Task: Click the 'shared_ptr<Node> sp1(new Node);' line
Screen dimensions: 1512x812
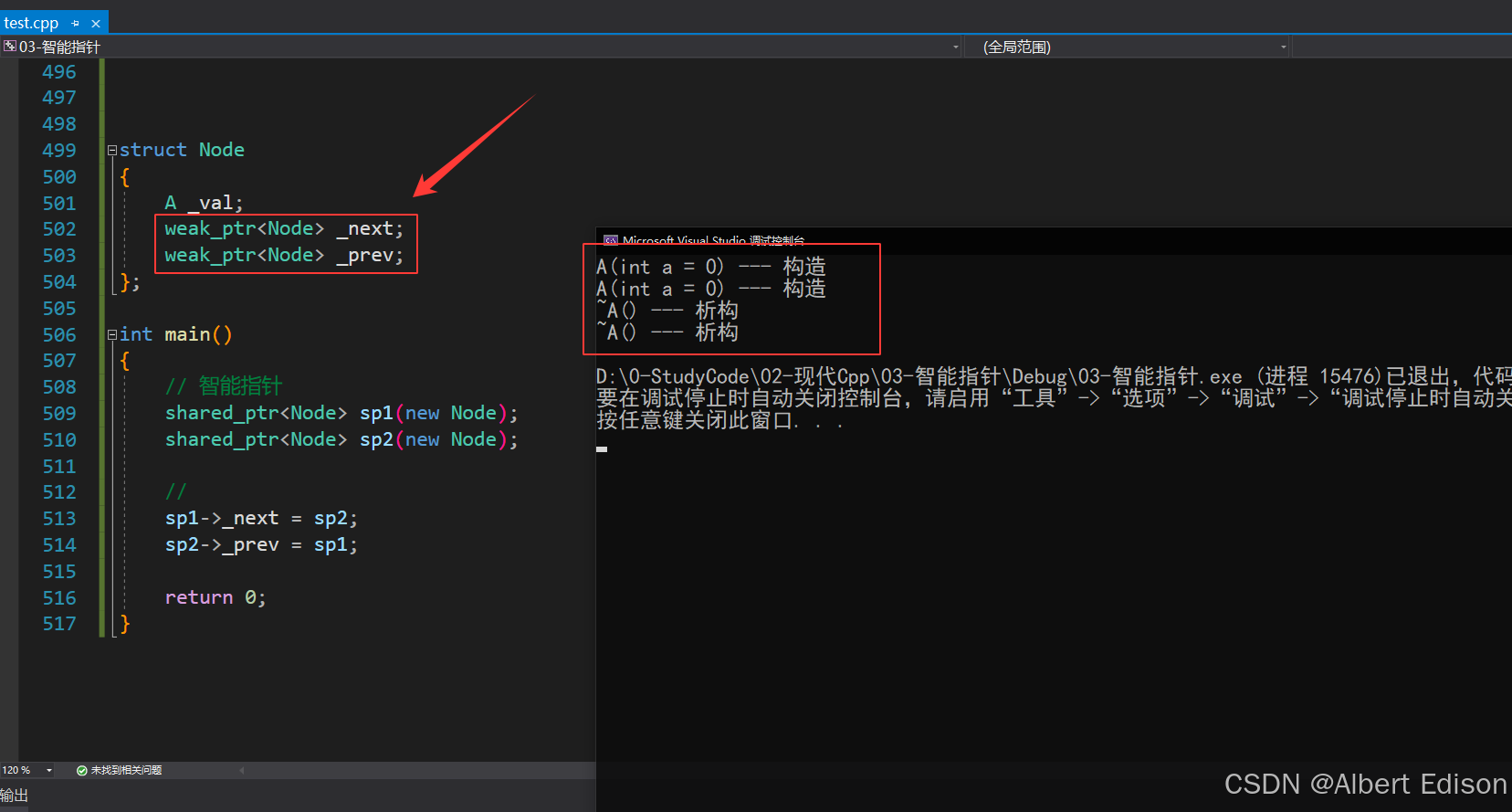Action: pyautogui.click(x=341, y=414)
